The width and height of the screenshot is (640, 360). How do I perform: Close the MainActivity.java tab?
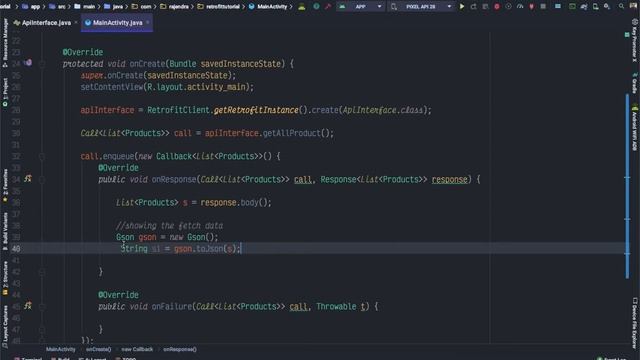(148, 22)
